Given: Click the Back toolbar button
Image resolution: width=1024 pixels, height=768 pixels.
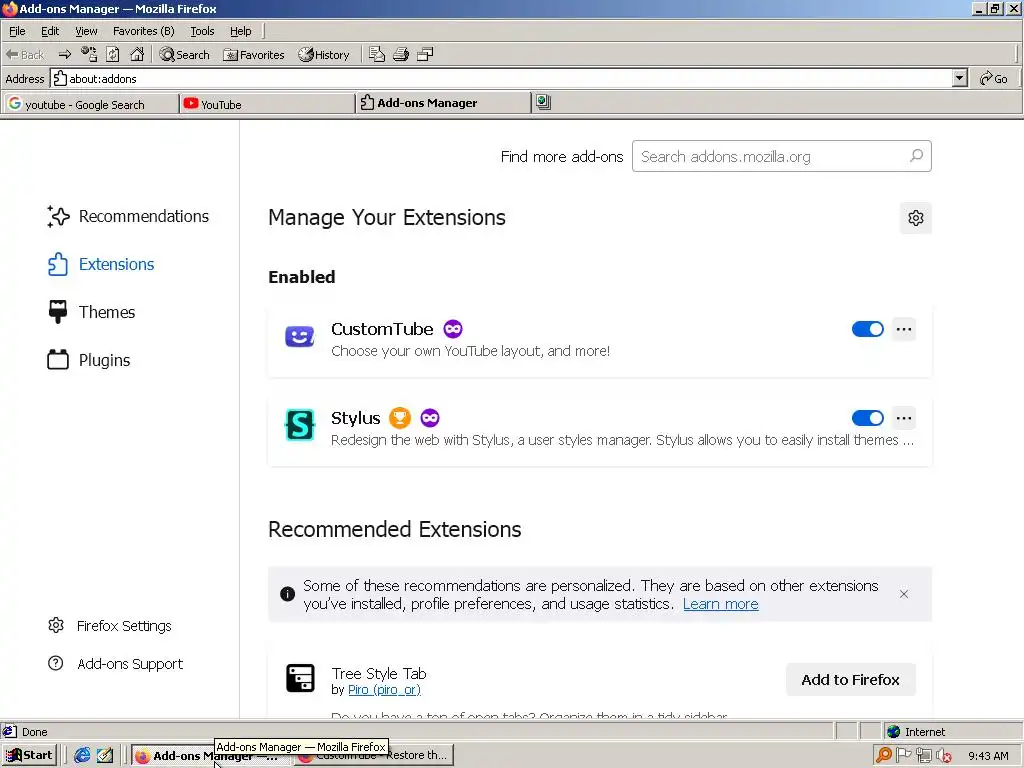Looking at the screenshot, I should click(25, 55).
